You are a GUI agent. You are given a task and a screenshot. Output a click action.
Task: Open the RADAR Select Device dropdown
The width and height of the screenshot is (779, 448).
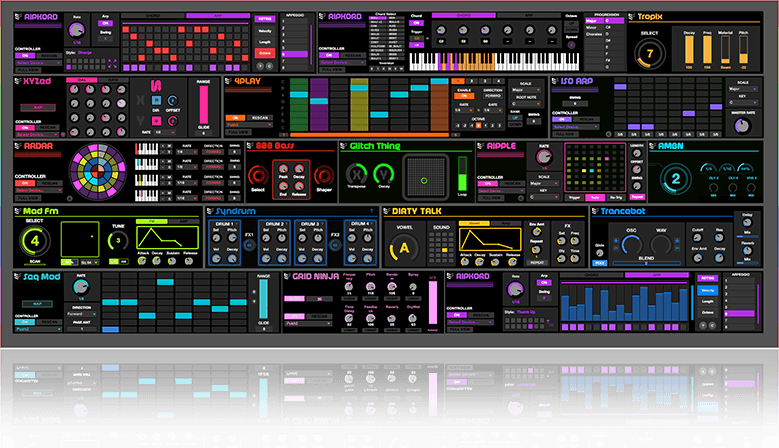[x=38, y=190]
